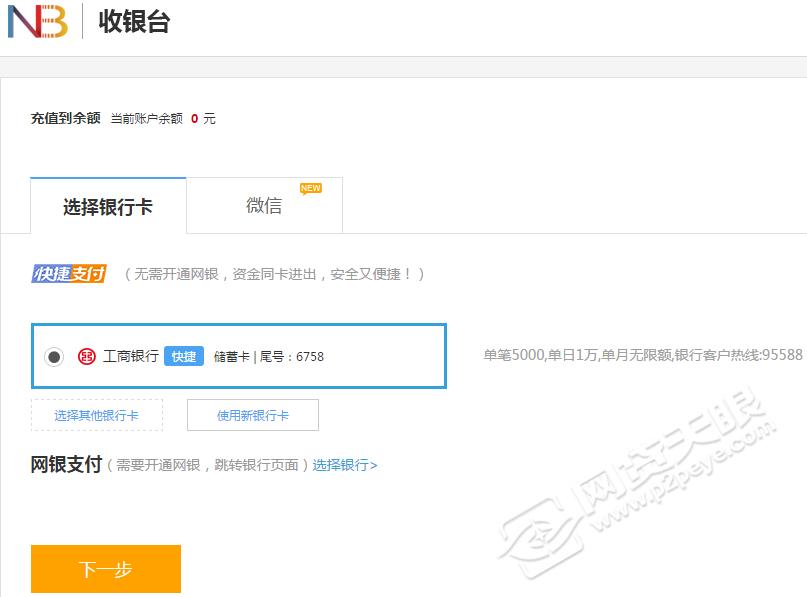The width and height of the screenshot is (807, 597).
Task: Click the 使用新银行卡 button
Action: pyautogui.click(x=252, y=416)
